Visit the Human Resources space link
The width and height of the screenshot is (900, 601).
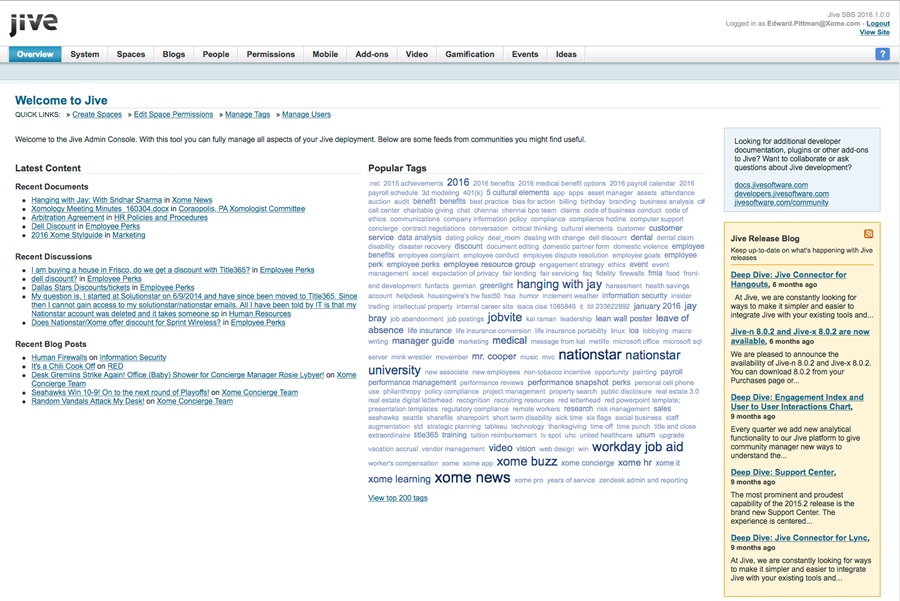coord(260,313)
